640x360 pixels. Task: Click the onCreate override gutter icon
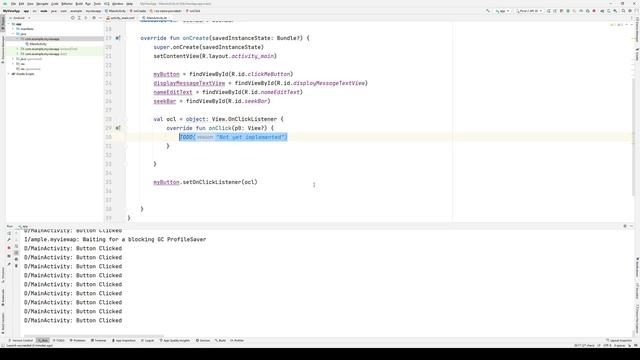[x=118, y=38]
